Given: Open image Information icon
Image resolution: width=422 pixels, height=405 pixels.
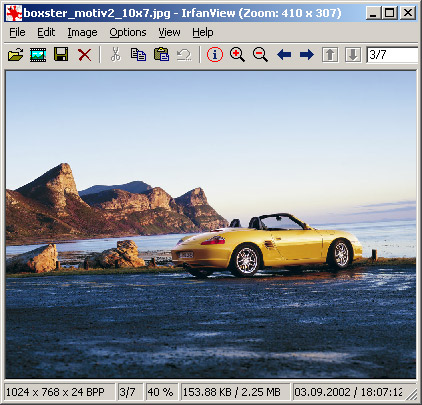Looking at the screenshot, I should click(215, 54).
